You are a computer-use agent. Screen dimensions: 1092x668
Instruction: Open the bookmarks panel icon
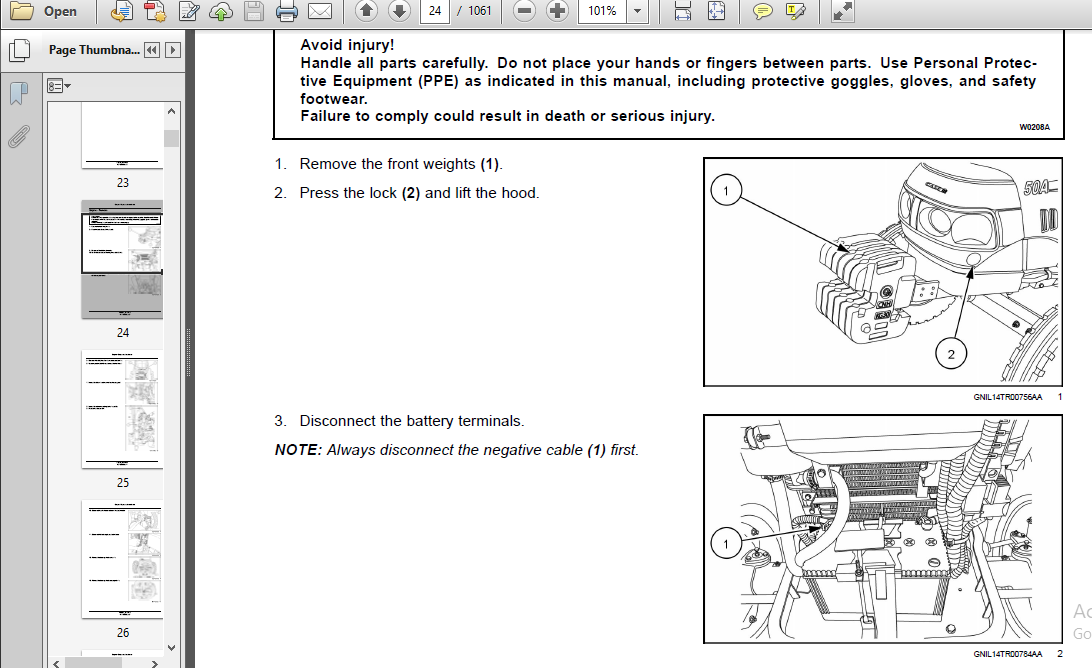pyautogui.click(x=19, y=93)
